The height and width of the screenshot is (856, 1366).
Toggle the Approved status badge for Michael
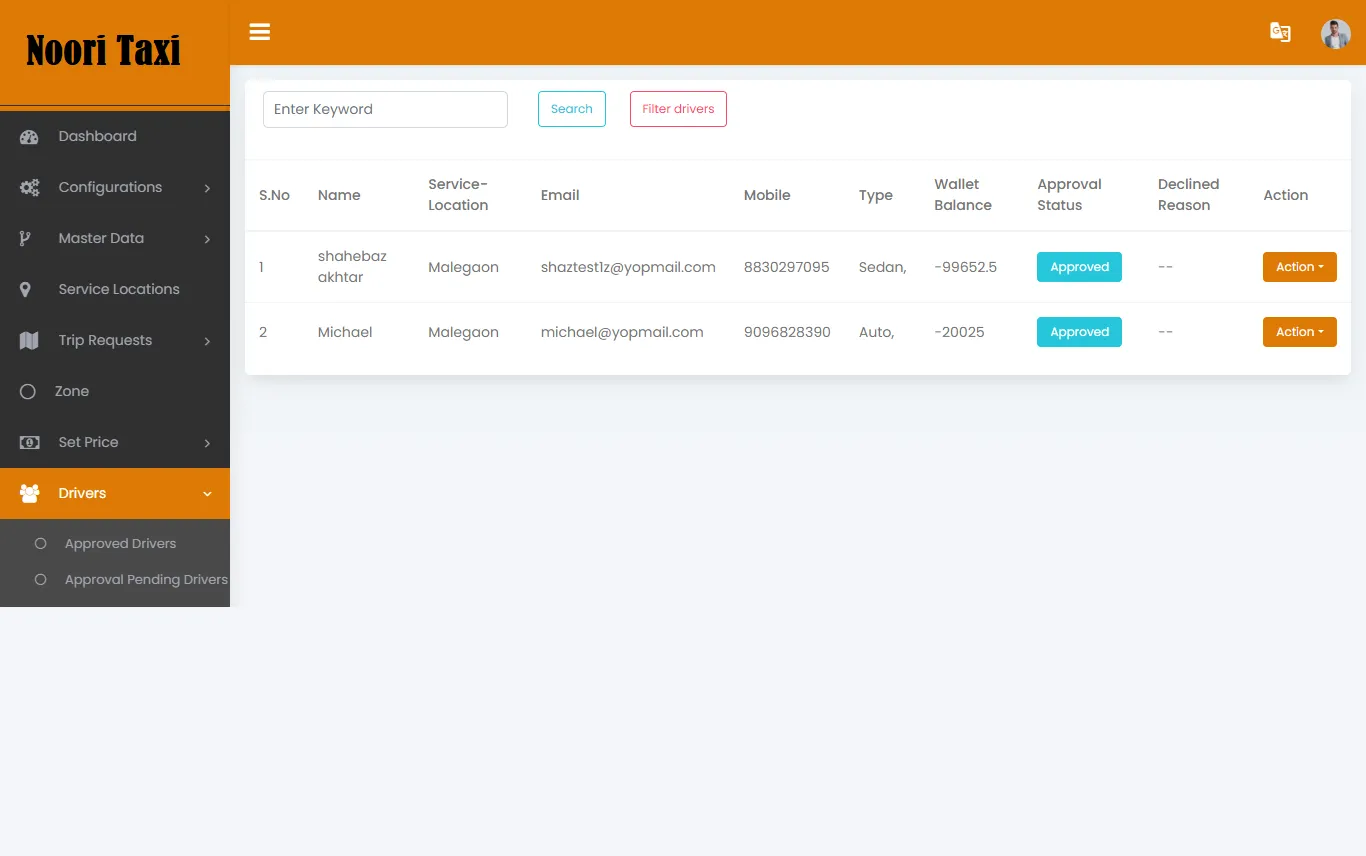tap(1079, 331)
